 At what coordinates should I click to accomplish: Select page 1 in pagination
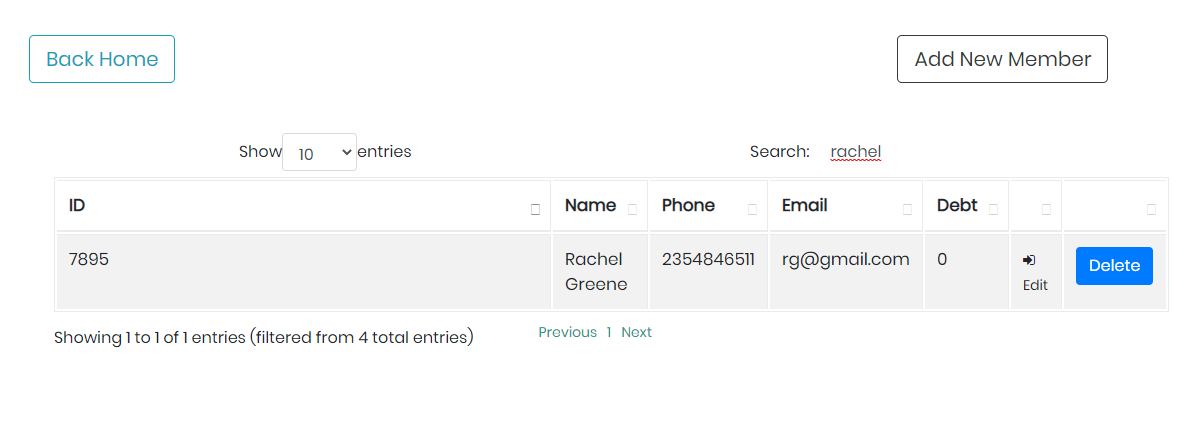609,332
